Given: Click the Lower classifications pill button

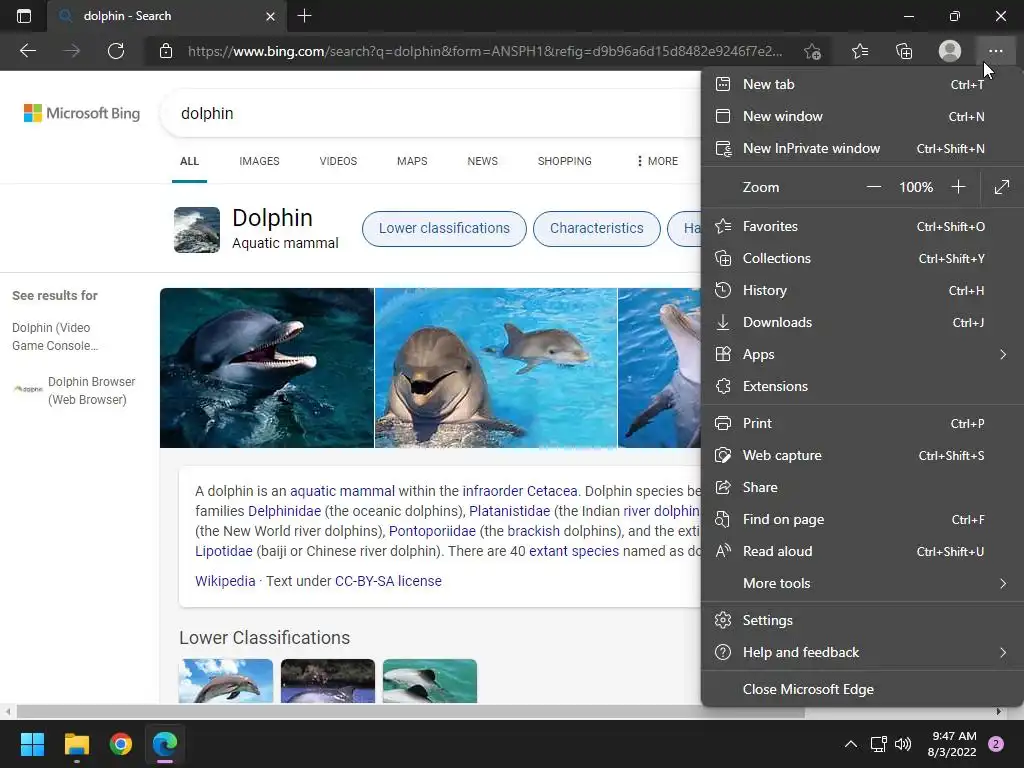Looking at the screenshot, I should [444, 229].
